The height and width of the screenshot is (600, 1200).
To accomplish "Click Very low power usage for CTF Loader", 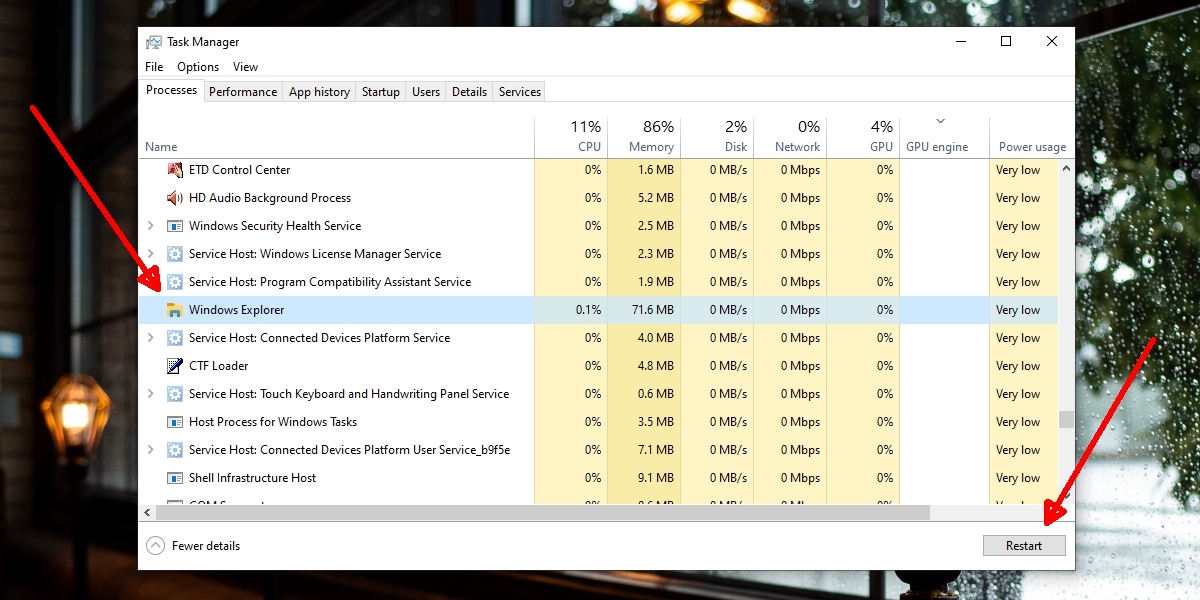I will tap(1018, 366).
